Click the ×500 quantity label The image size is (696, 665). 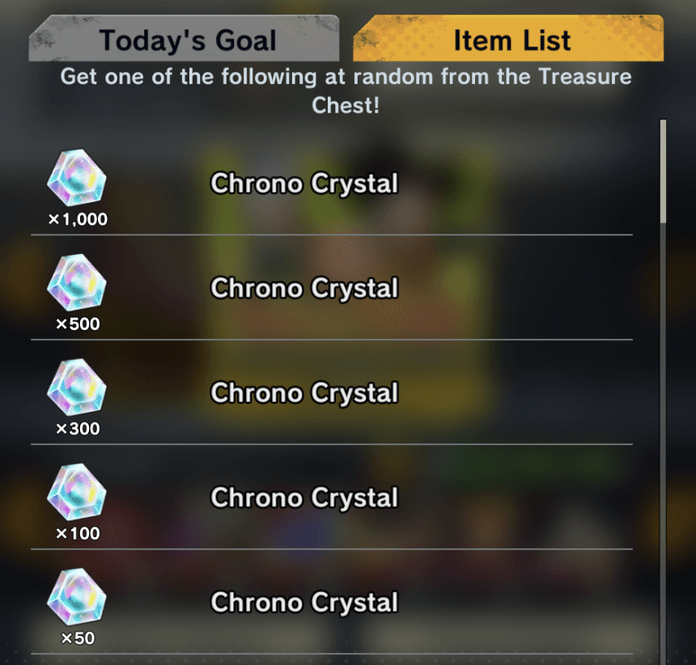tap(77, 324)
